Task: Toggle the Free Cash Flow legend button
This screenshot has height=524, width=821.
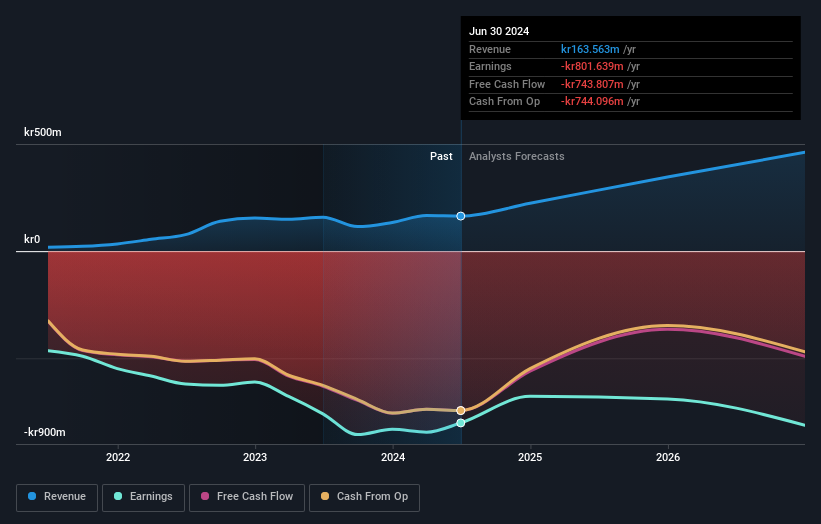Action: click(x=247, y=497)
